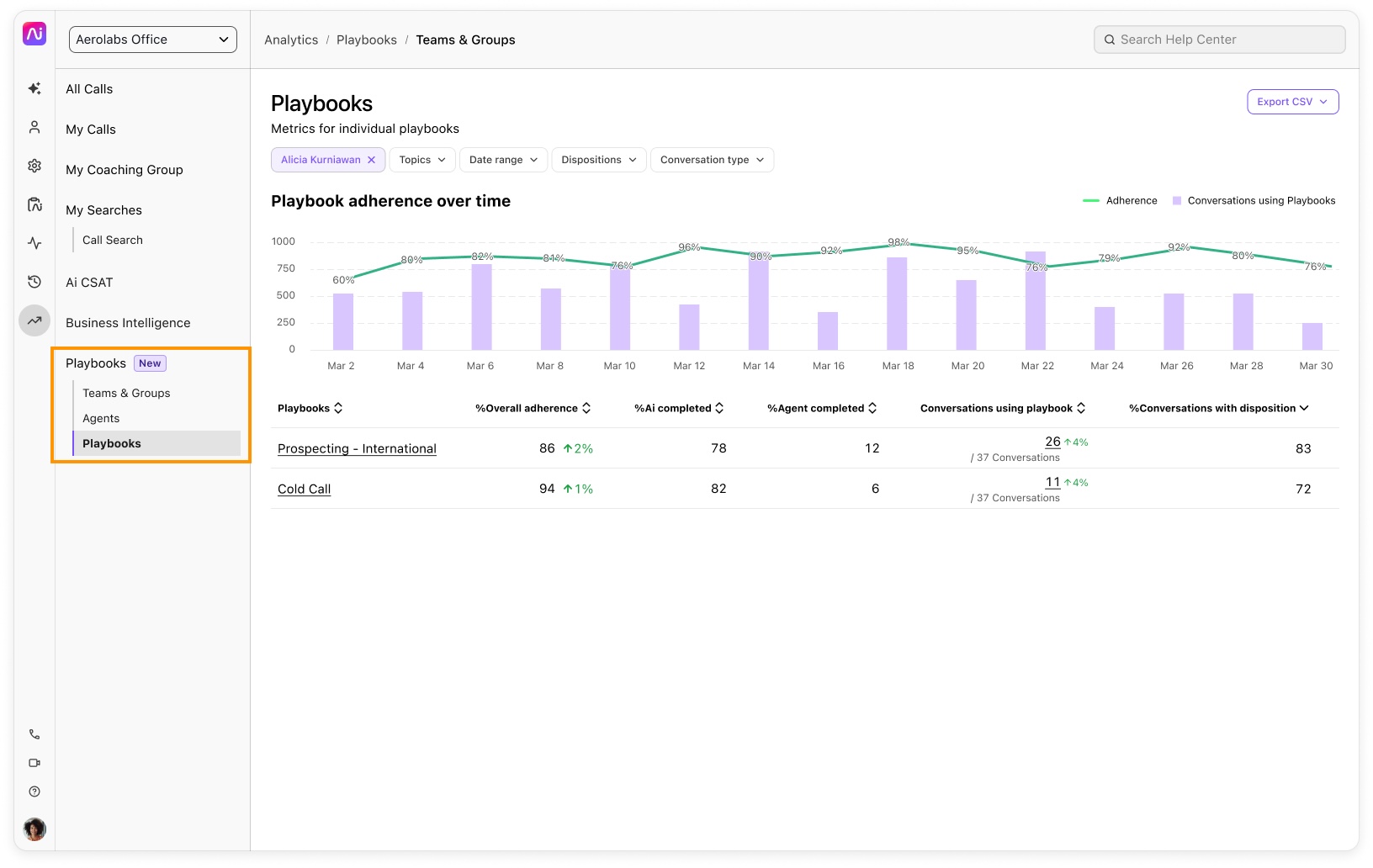The width and height of the screenshot is (1373, 868).
Task: Open the settings gear icon in sidebar
Action: pyautogui.click(x=34, y=166)
